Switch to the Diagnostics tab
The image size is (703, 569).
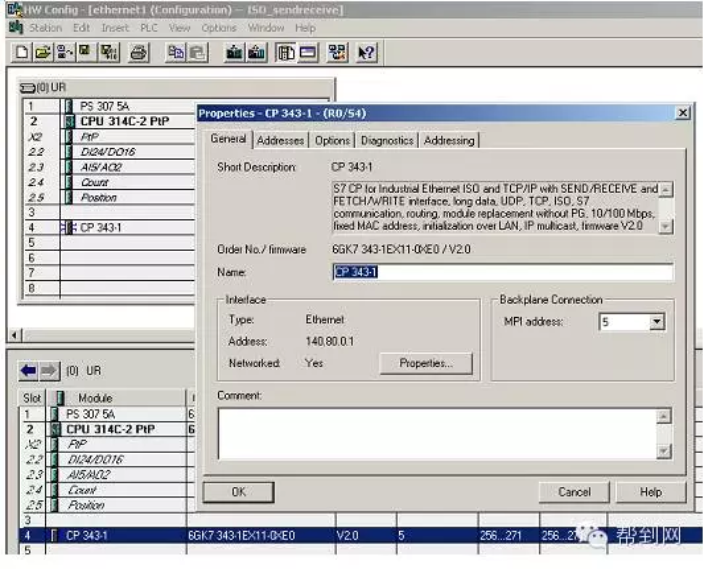click(387, 141)
